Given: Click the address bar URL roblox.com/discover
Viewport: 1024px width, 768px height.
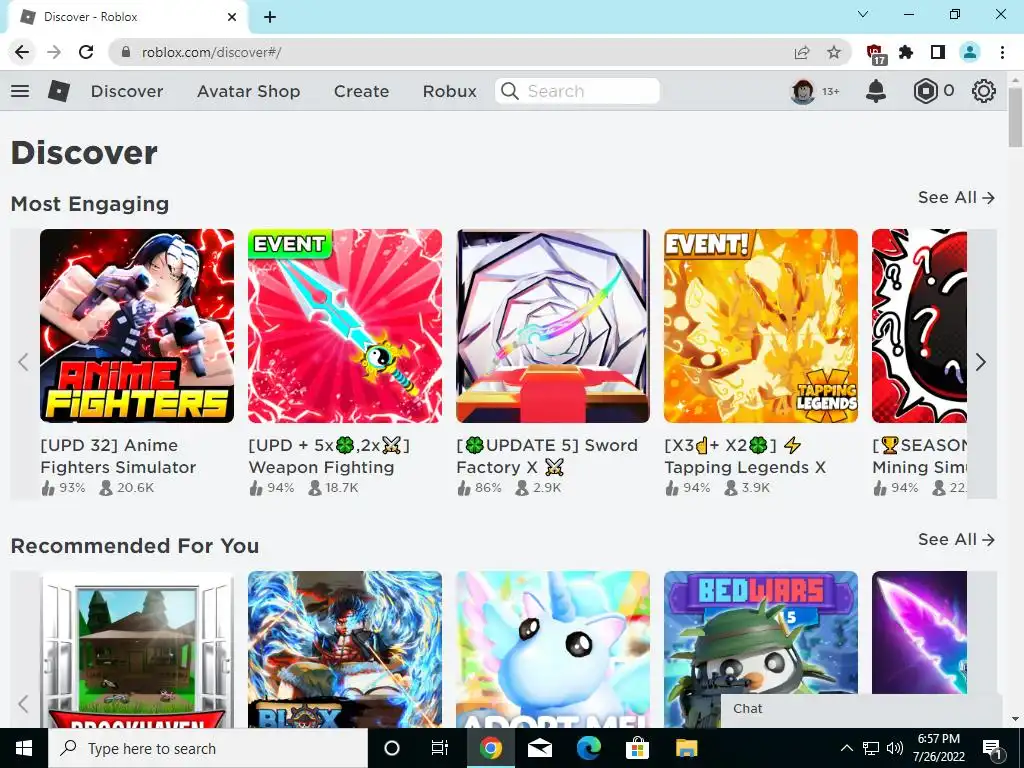Looking at the screenshot, I should 211,52.
